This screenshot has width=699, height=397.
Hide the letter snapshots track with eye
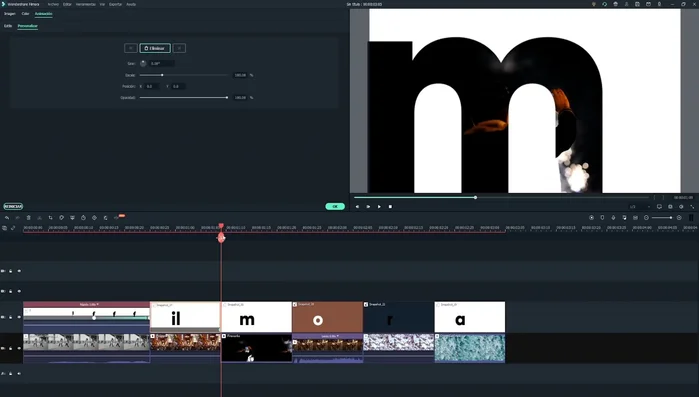click(19, 317)
